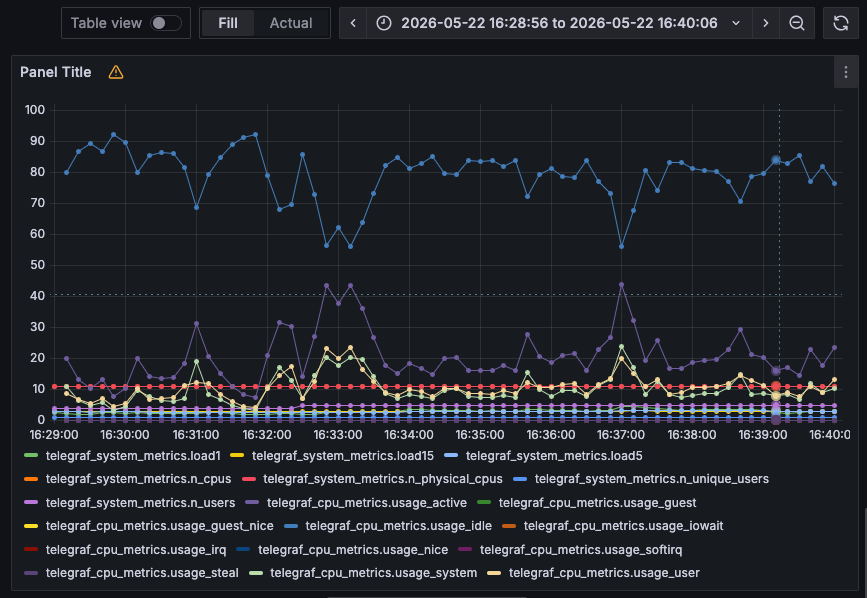Image resolution: width=867 pixels, height=598 pixels.
Task: Click the n_physical_cpus red color swatch
Action: tap(249, 479)
